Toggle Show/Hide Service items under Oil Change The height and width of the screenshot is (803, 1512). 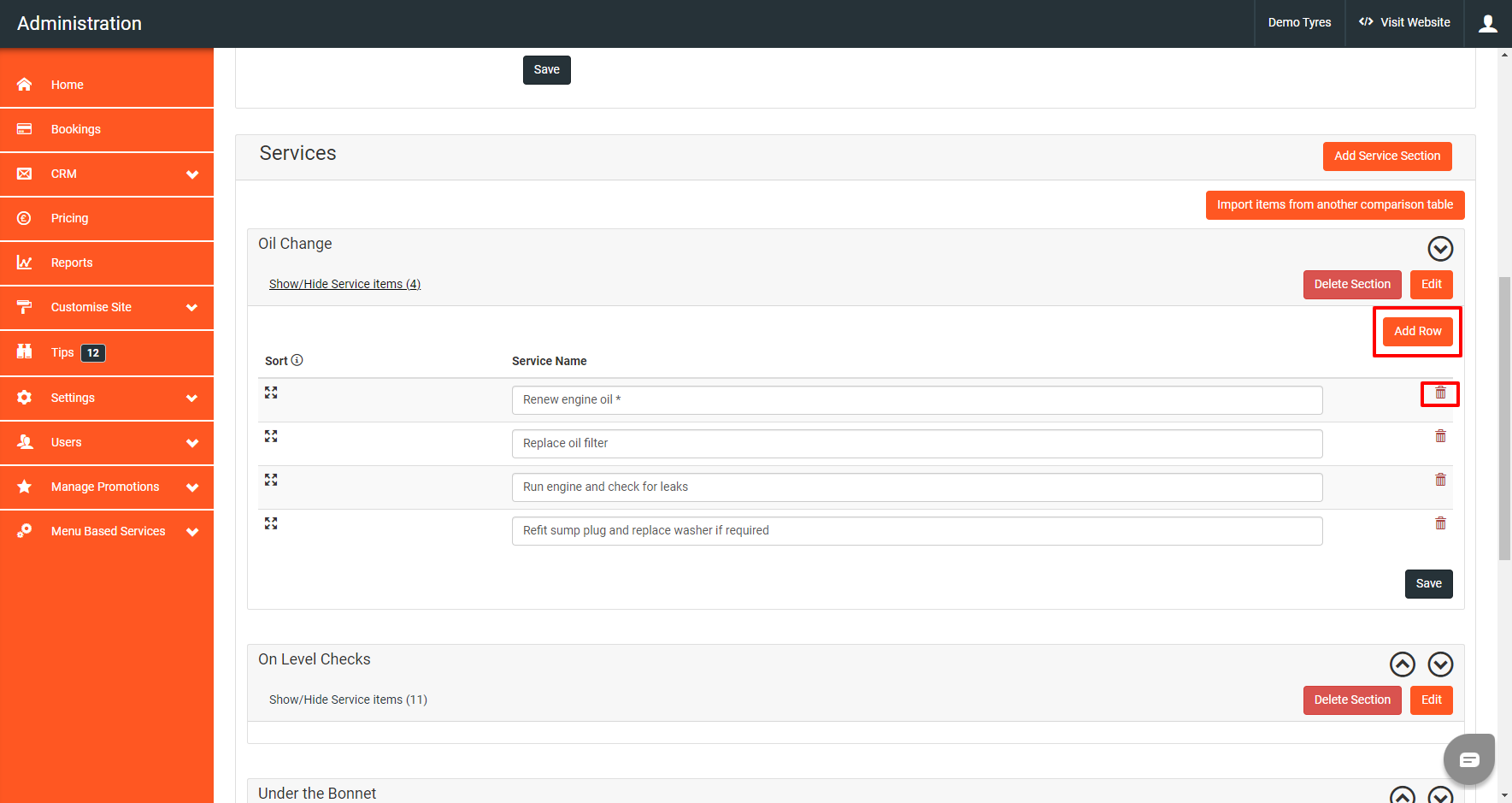pyautogui.click(x=344, y=283)
